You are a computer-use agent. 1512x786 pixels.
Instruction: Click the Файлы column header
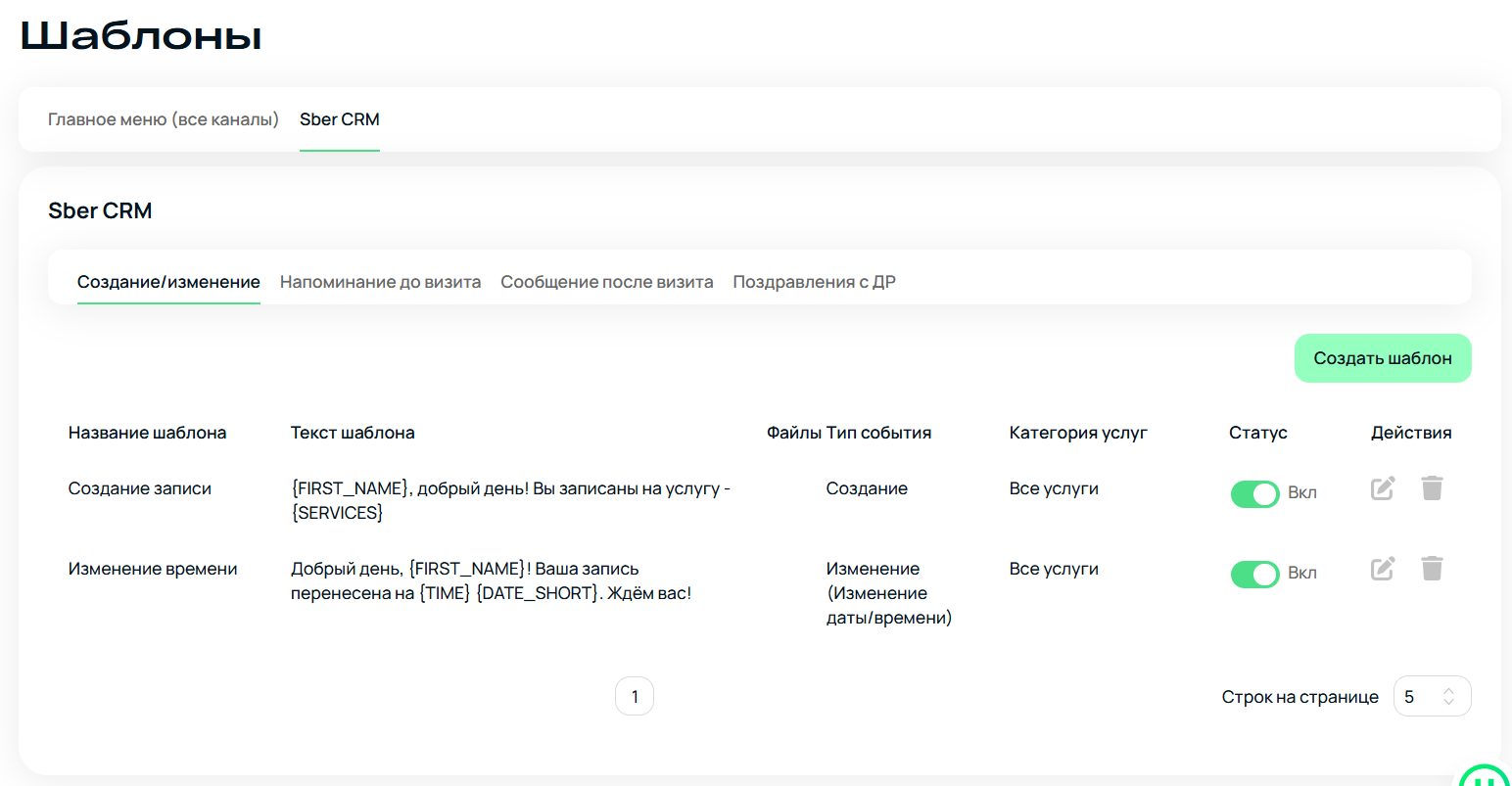tap(794, 433)
